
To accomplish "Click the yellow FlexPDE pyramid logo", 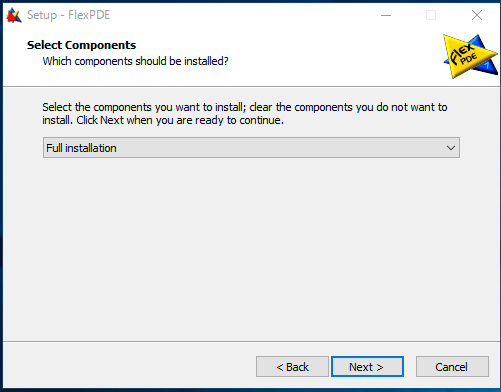I will coord(470,56).
